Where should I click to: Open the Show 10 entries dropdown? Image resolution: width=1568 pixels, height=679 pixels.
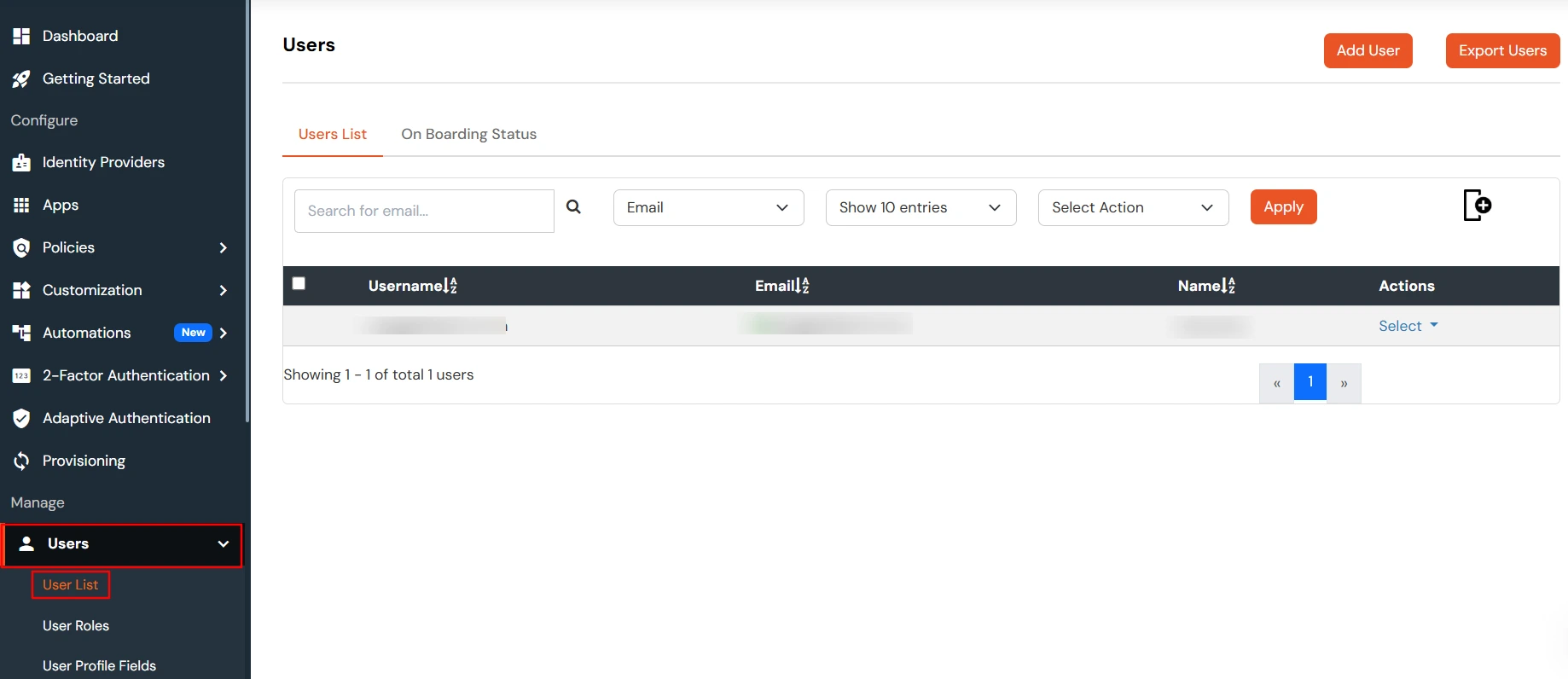[920, 207]
